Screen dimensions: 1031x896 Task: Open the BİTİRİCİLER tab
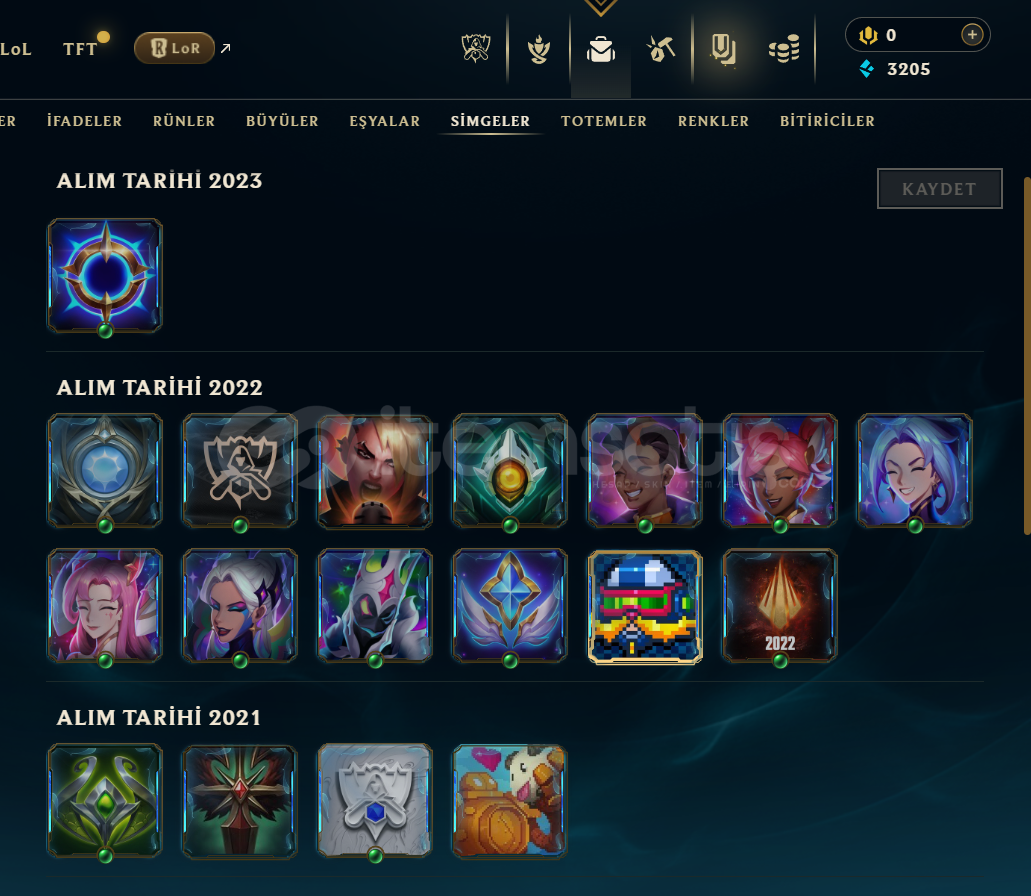[x=827, y=121]
